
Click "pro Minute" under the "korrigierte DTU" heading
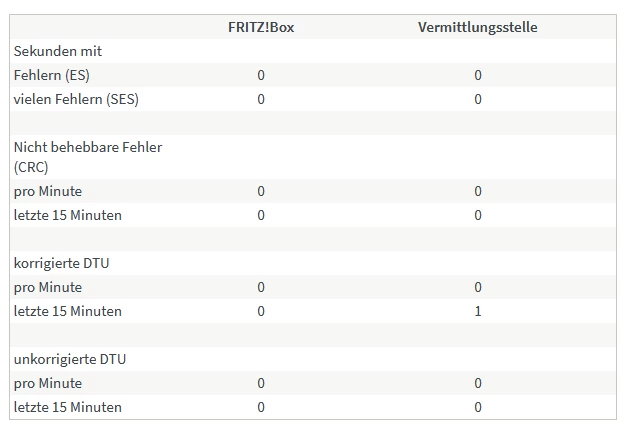48,287
